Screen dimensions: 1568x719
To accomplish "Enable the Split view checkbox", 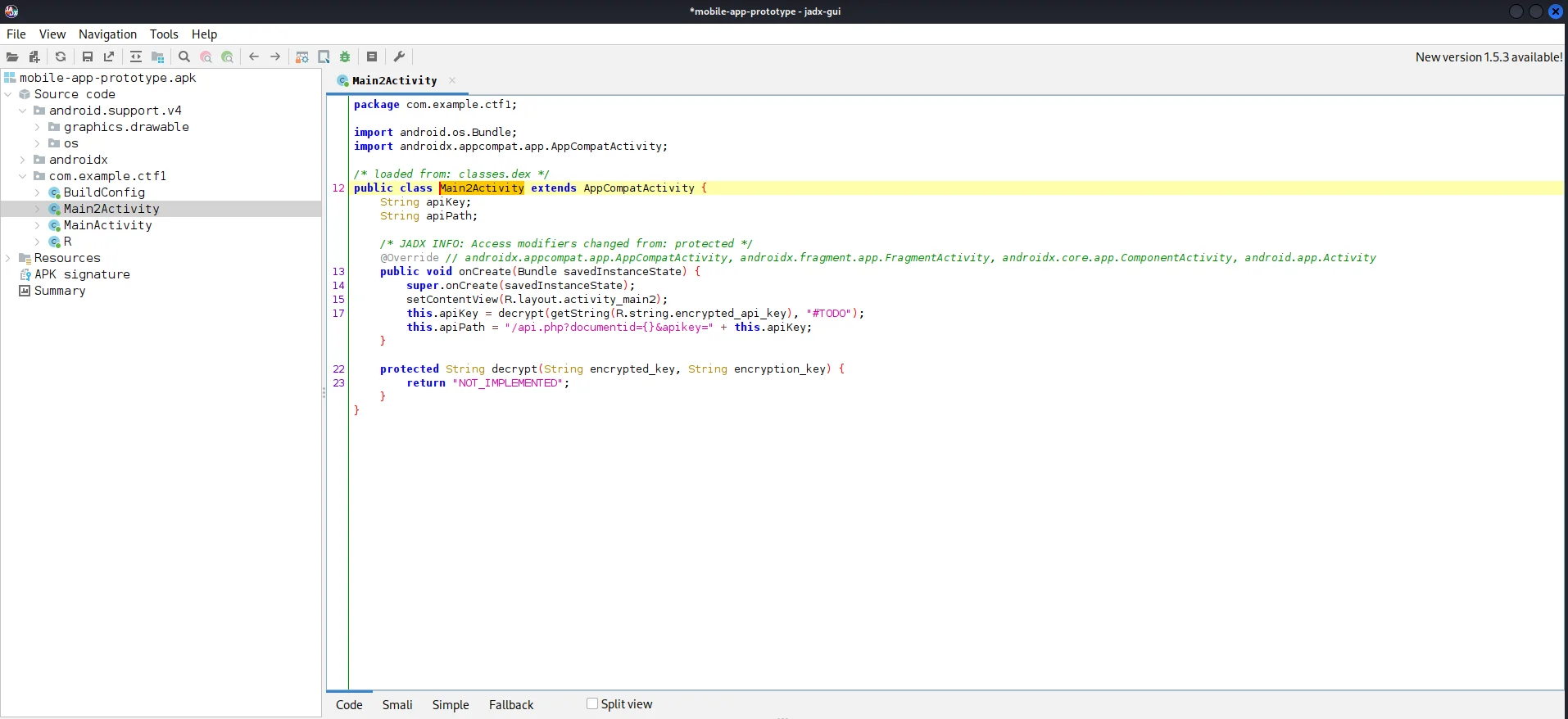I will [592, 703].
